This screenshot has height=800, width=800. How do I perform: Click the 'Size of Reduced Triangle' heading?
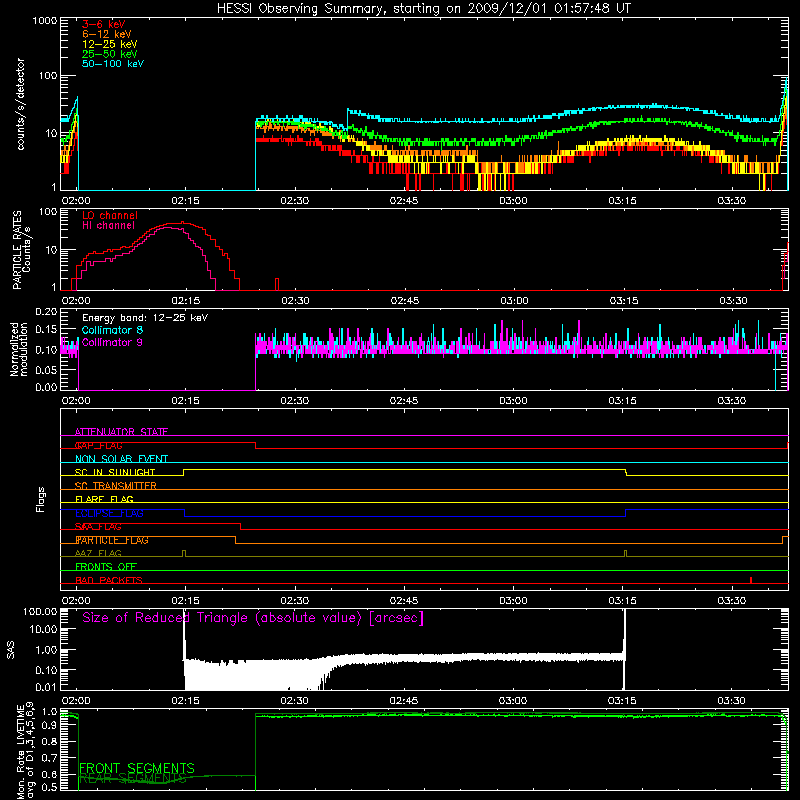253,618
